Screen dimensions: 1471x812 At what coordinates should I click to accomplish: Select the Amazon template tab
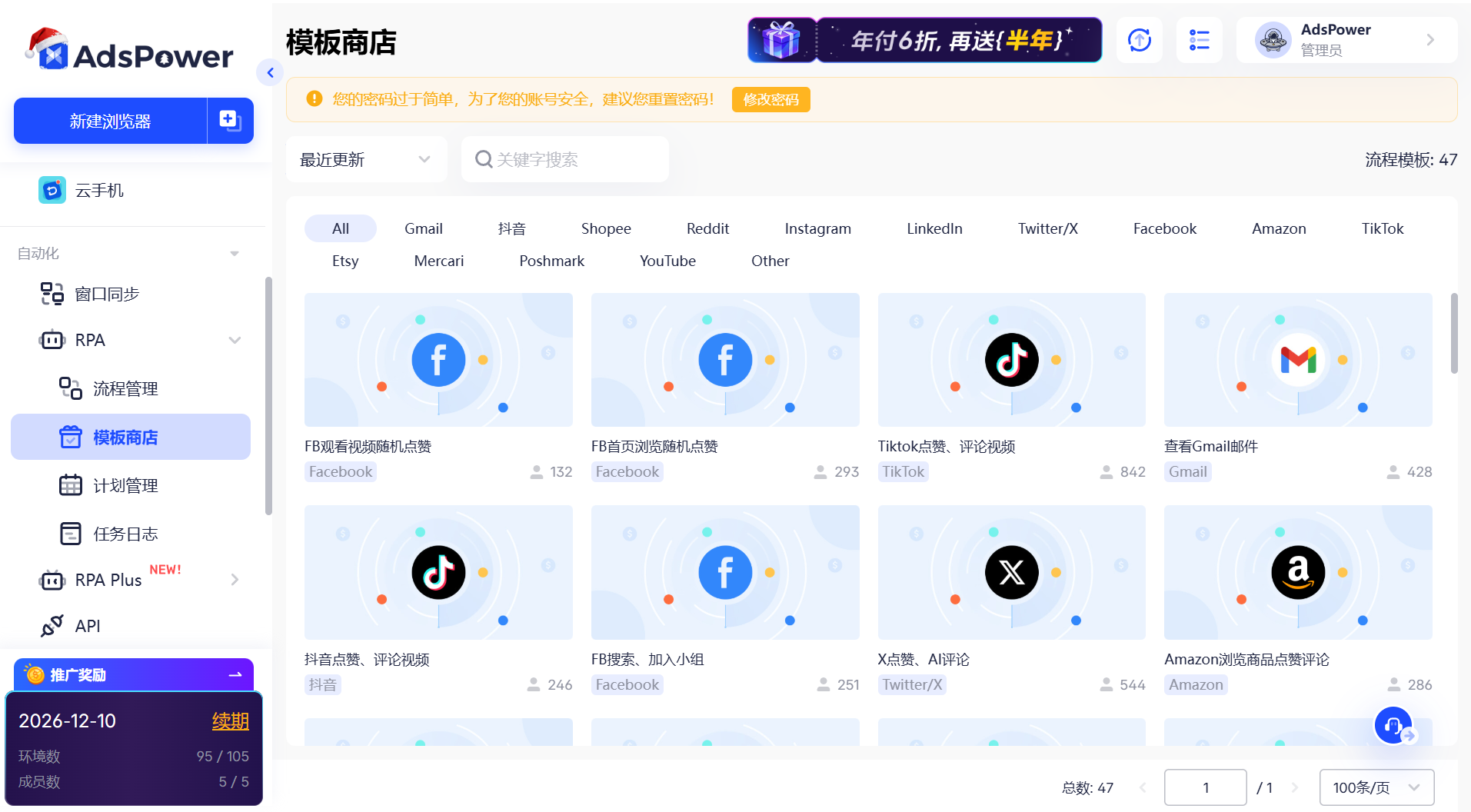[1278, 228]
